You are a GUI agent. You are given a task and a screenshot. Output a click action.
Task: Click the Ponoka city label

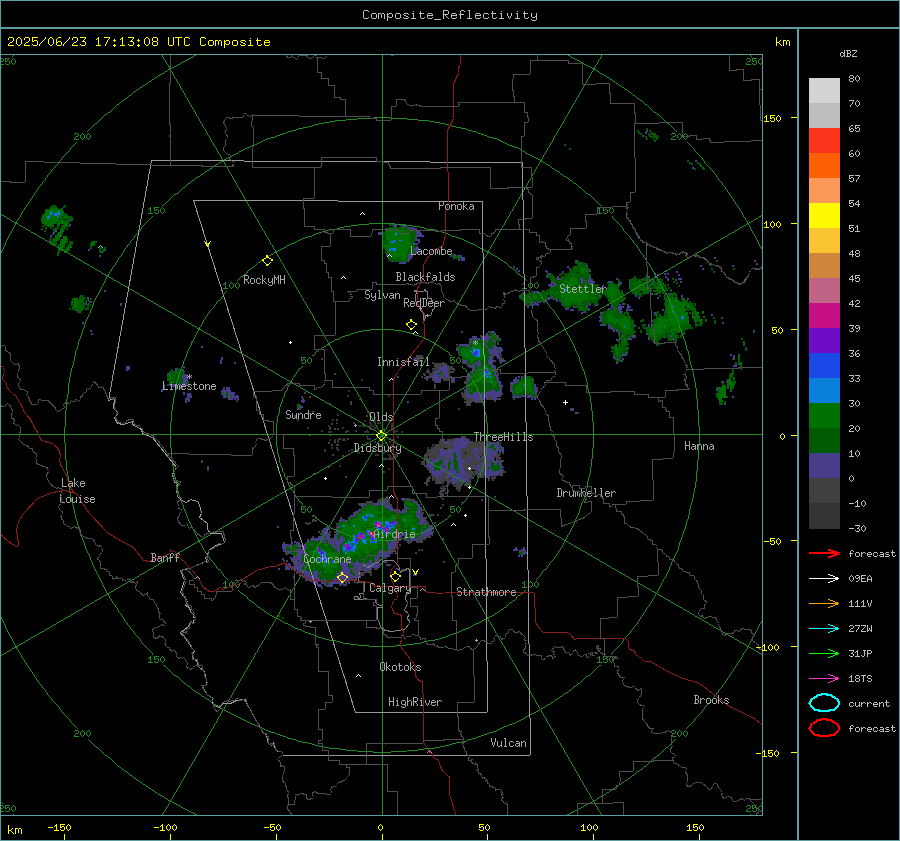point(456,206)
